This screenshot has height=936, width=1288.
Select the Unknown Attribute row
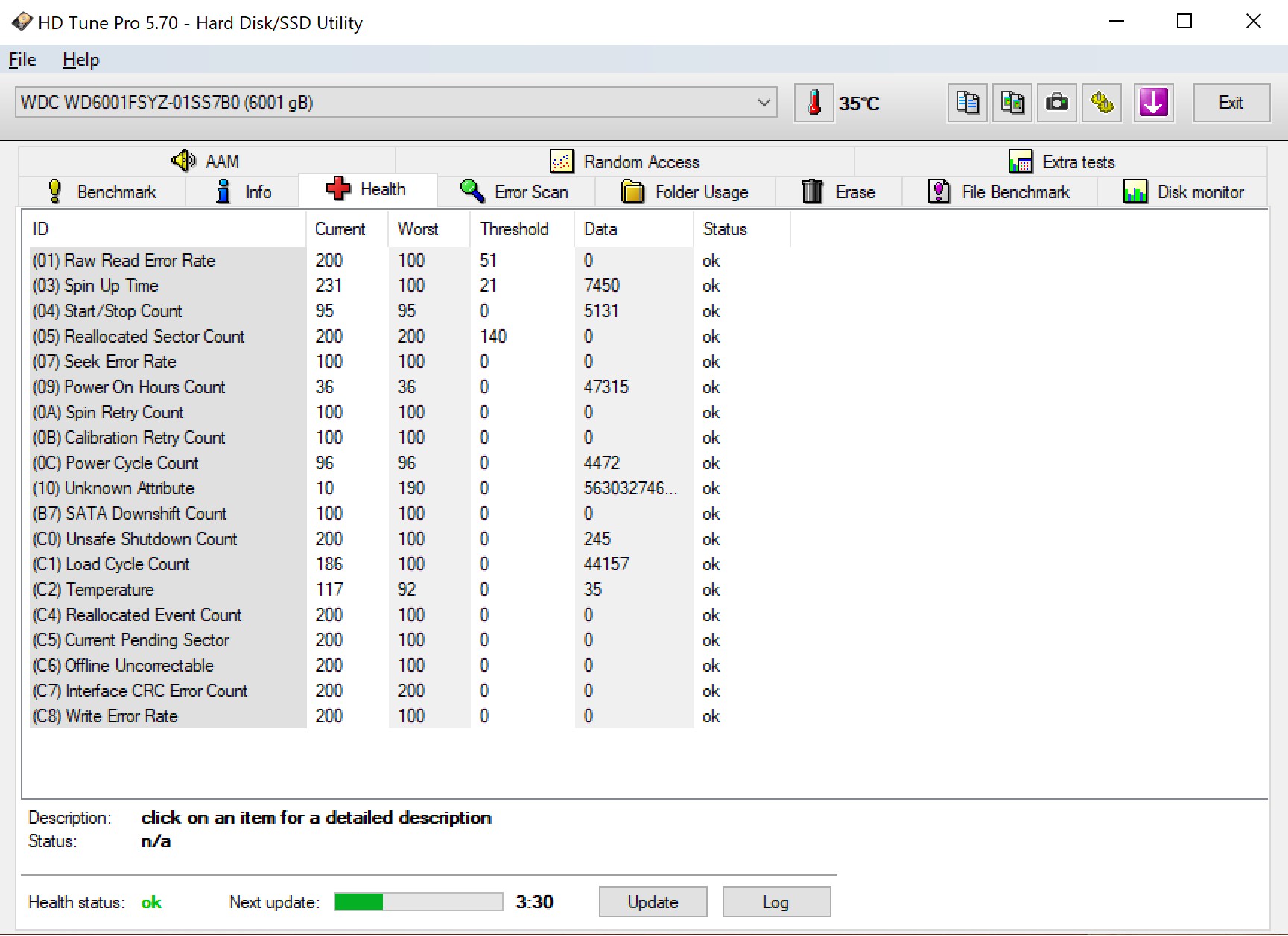click(x=410, y=488)
